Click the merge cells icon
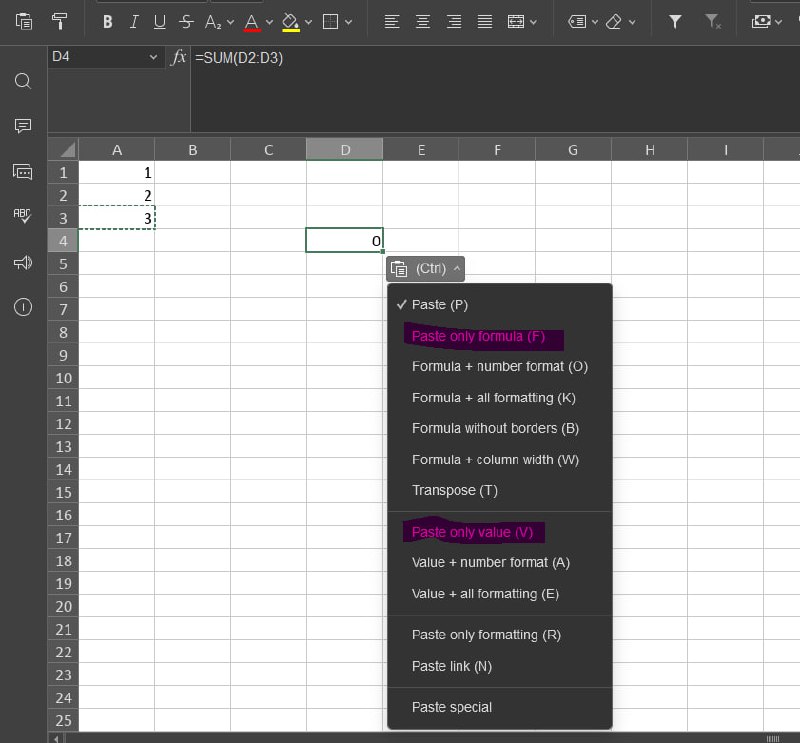 (516, 22)
